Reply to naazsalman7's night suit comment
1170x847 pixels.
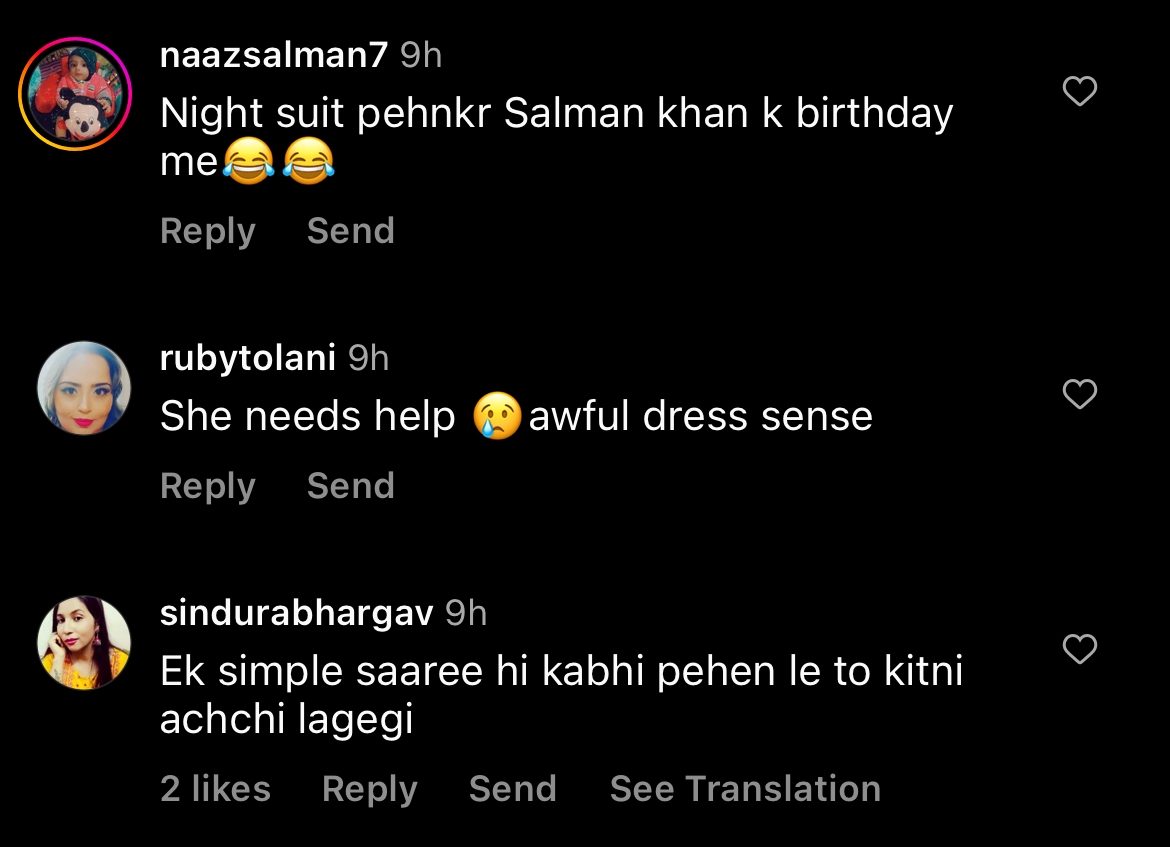pyautogui.click(x=207, y=231)
